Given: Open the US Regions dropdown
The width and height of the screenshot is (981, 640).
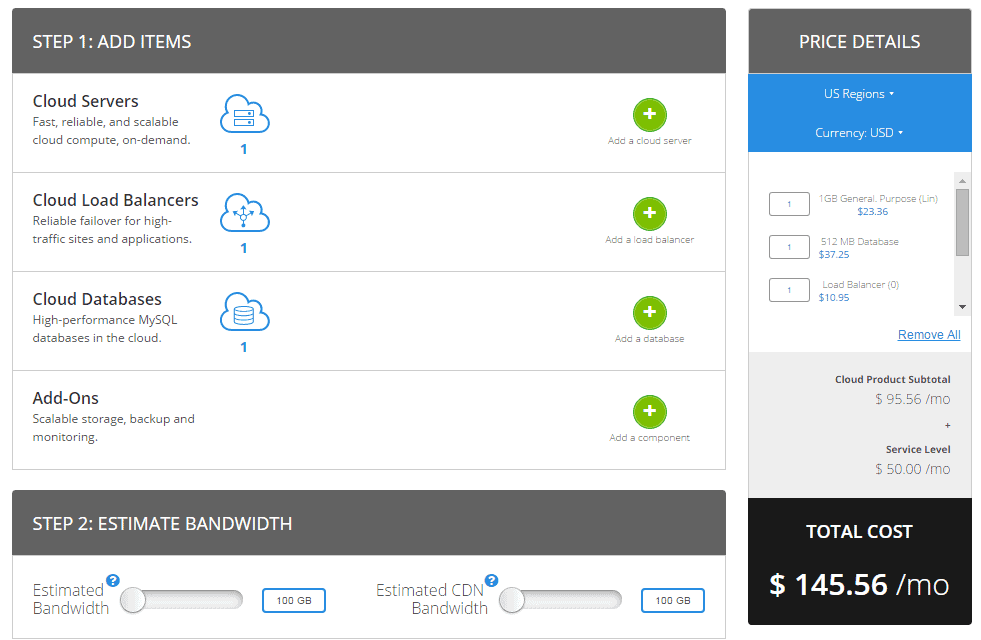Looking at the screenshot, I should 858,93.
